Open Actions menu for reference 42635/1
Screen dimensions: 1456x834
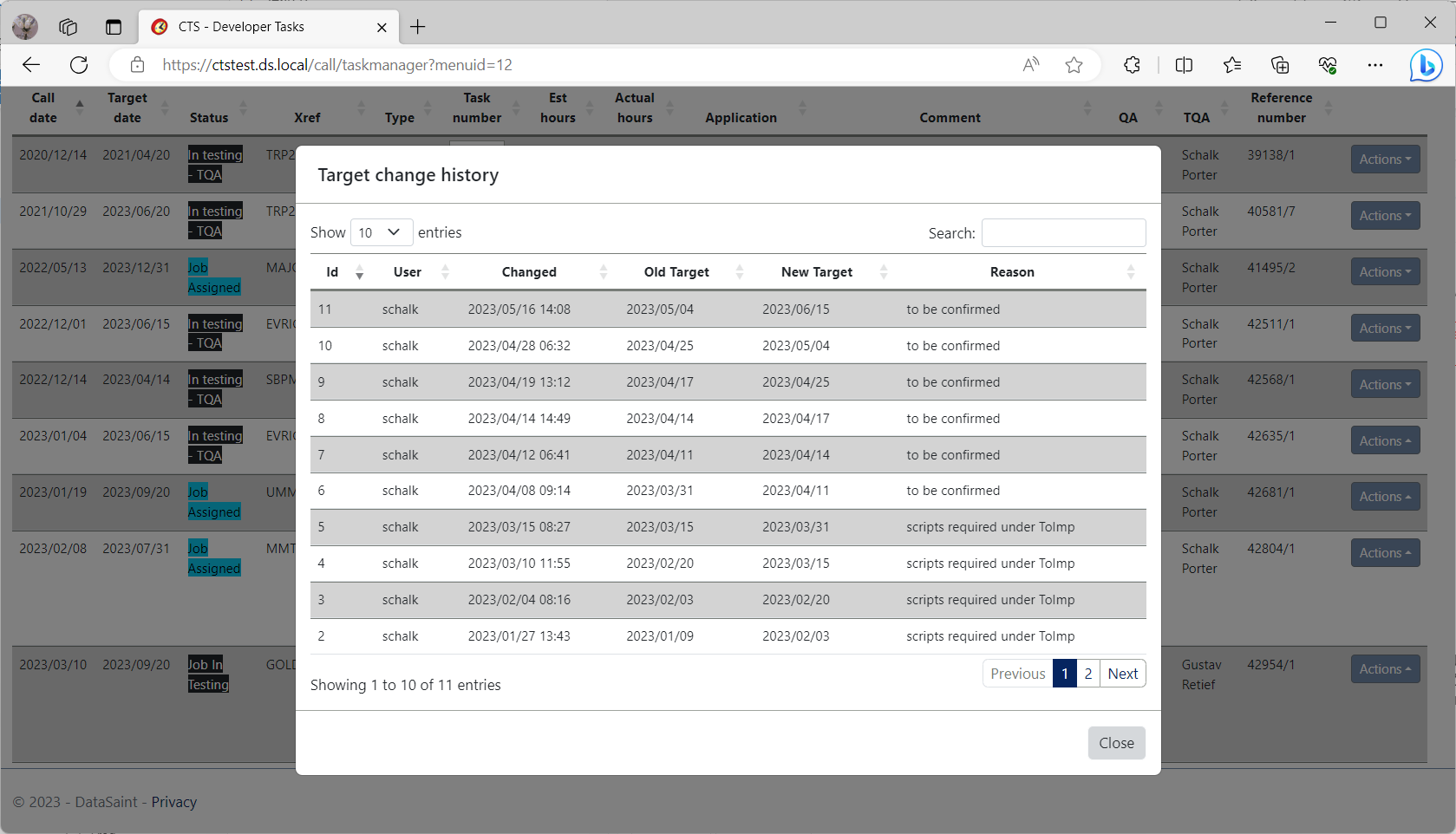[x=1385, y=441]
